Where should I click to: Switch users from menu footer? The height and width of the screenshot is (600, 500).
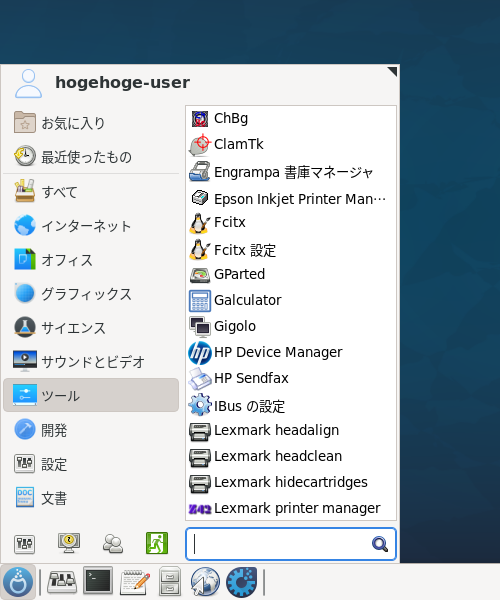click(x=113, y=544)
